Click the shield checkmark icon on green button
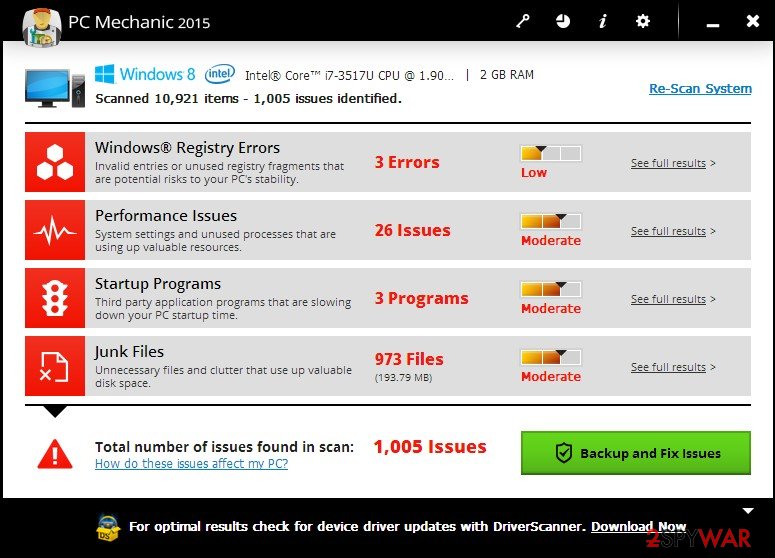The image size is (775, 558). click(563, 453)
